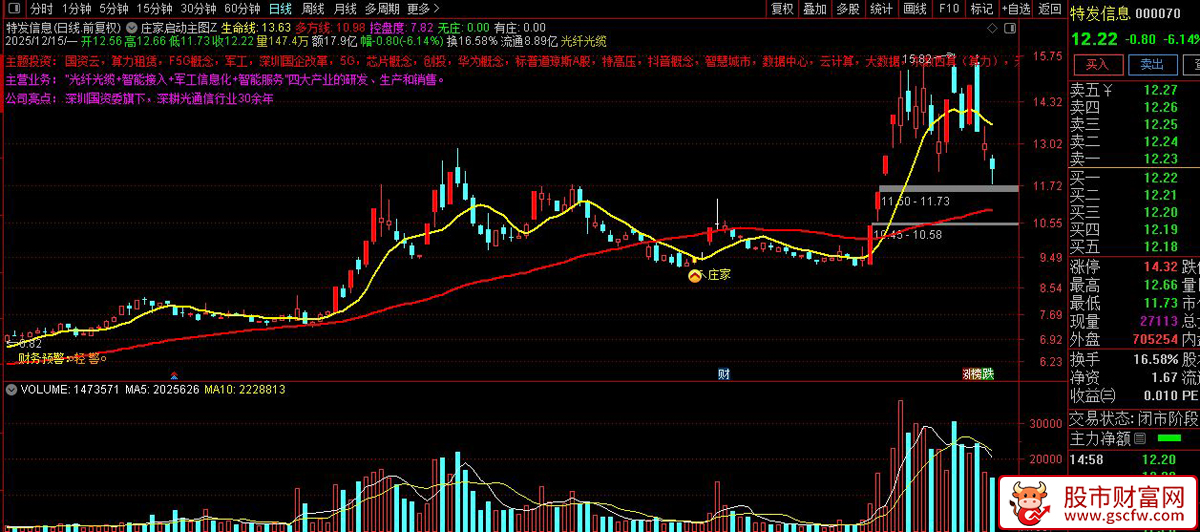Click the 复权 toolbar button
Image resolution: width=1200 pixels, height=532 pixels.
pos(782,9)
